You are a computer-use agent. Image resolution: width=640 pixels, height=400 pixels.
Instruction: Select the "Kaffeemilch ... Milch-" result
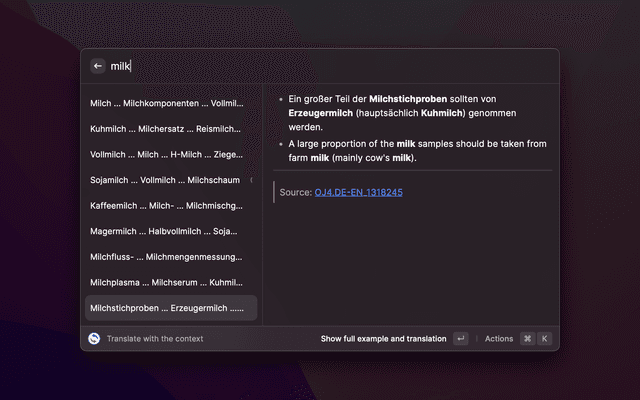click(x=166, y=206)
